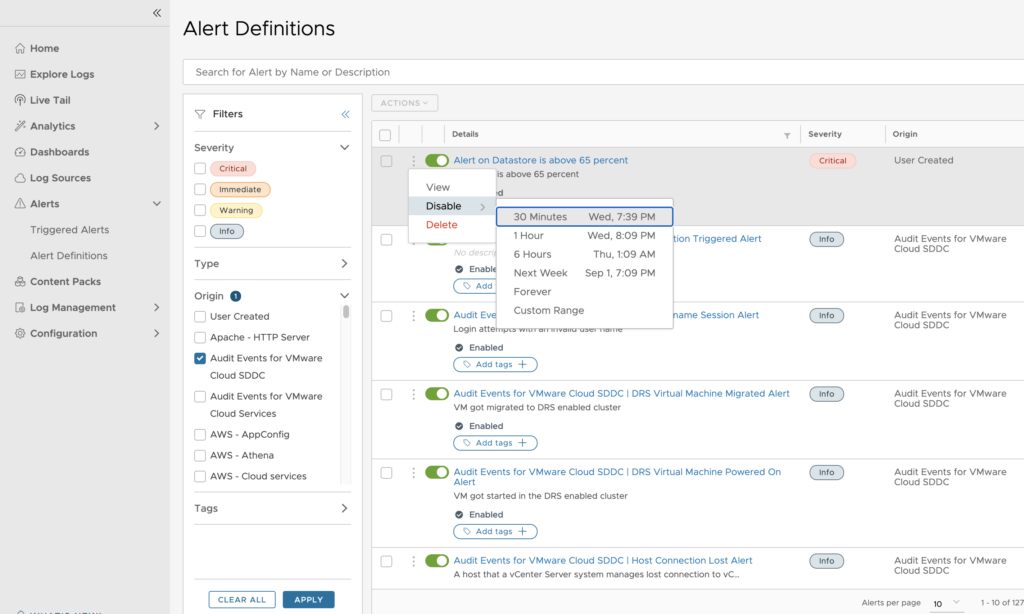1024x614 pixels.
Task: Open row menu for DRS Virtual Machine Powered On Alert
Action: pyautogui.click(x=413, y=473)
